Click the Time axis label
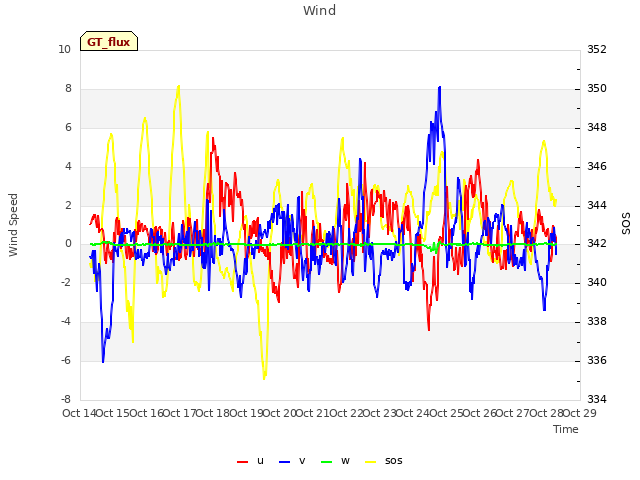Screen dimensions: 640x480 click(x=566, y=429)
